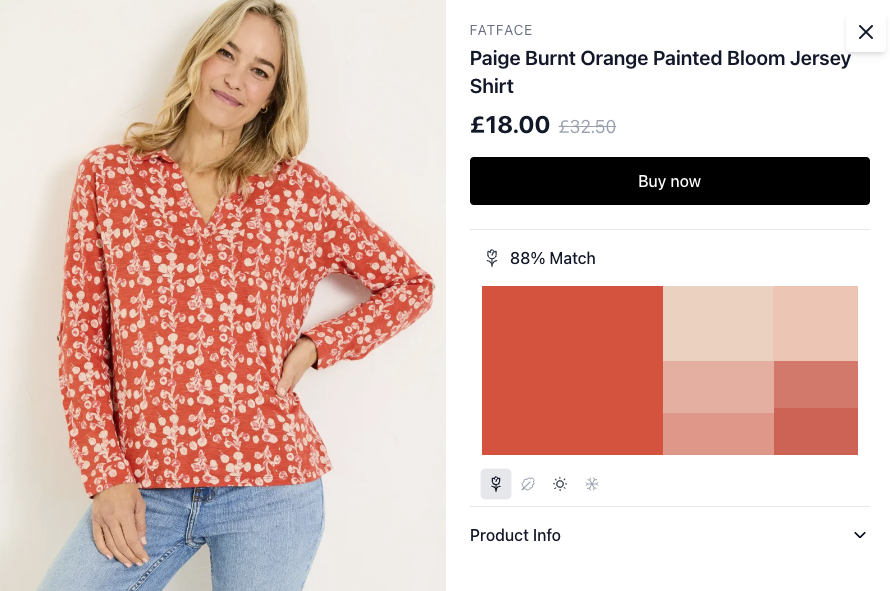Expand Product Info with the chevron arrow
This screenshot has height=591, width=890.
[860, 535]
